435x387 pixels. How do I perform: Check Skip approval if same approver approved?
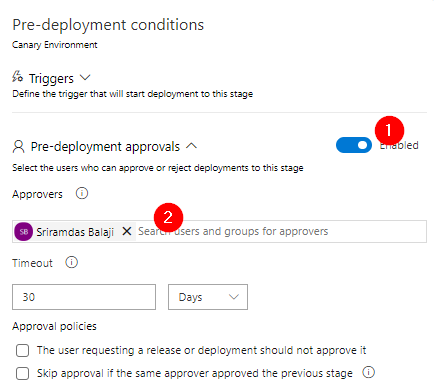(x=22, y=373)
